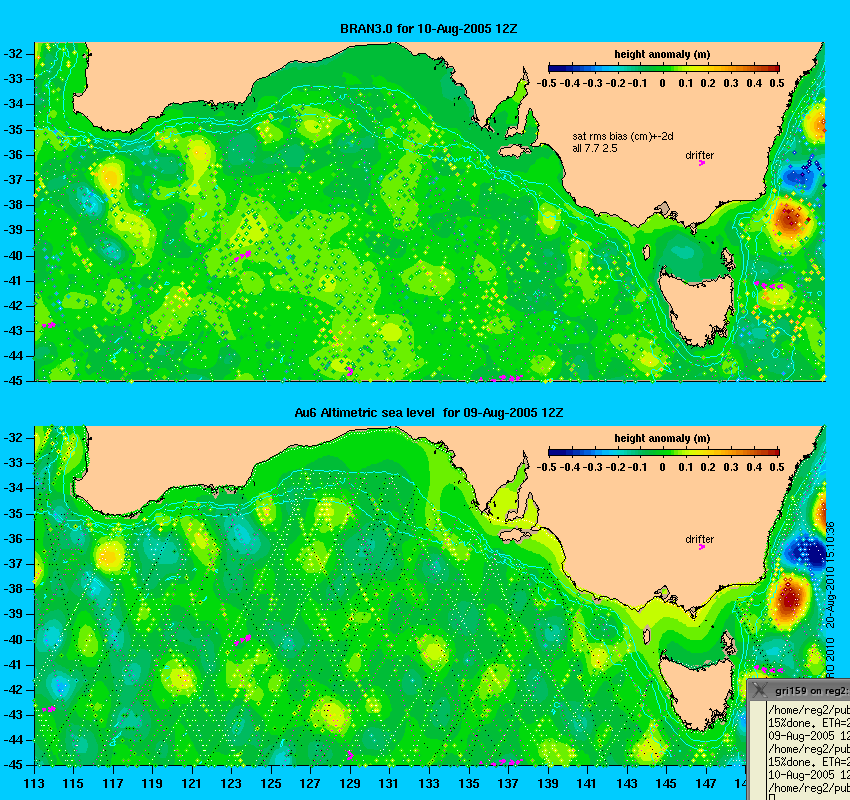Viewport: 850px width, 800px height.
Task: Click the '0.5' colorbar tick in the top map
Action: [x=777, y=83]
